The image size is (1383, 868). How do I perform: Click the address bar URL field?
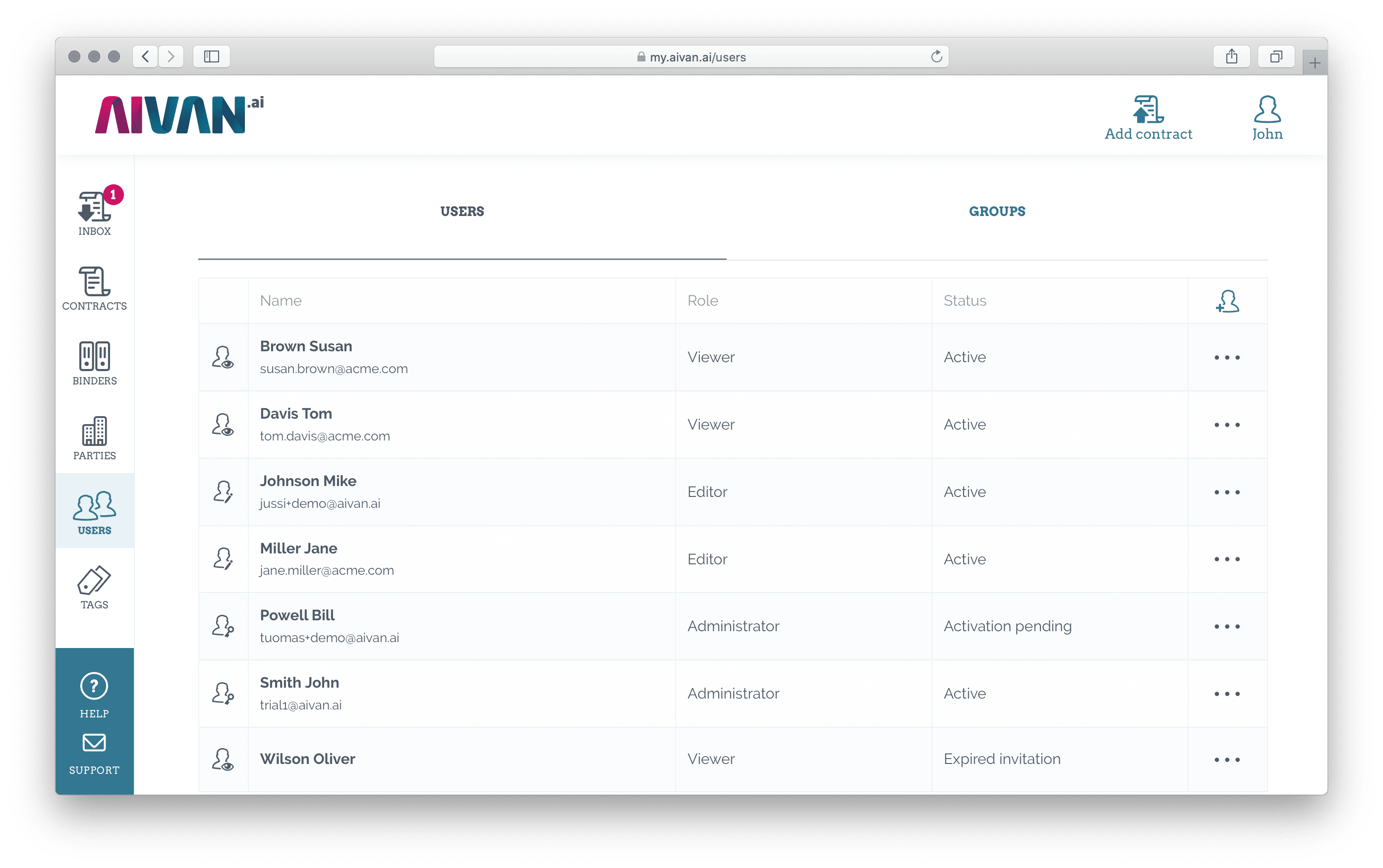point(691,56)
